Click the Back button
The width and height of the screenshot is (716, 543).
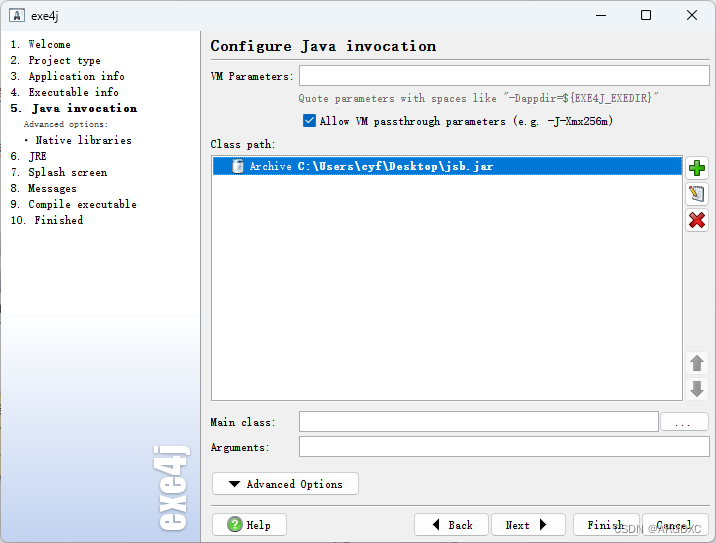[452, 525]
